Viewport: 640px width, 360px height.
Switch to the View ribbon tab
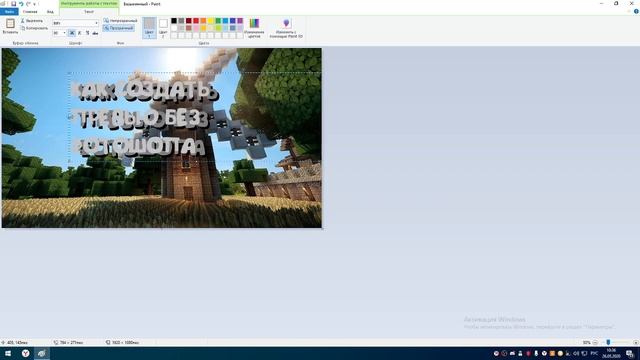(x=50, y=11)
